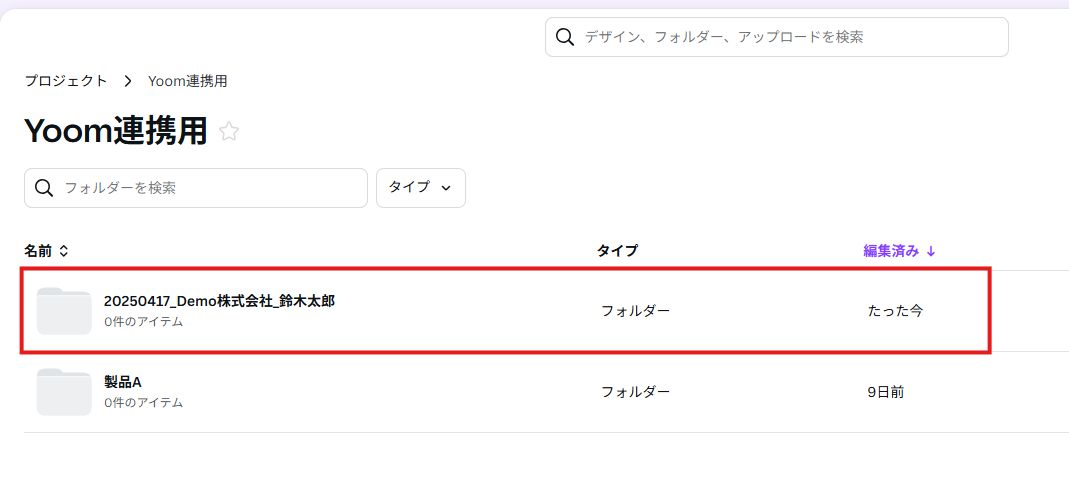Click the 20250417_Demo folder icon
Viewport: 1069px width, 482px height.
pyautogui.click(x=64, y=310)
